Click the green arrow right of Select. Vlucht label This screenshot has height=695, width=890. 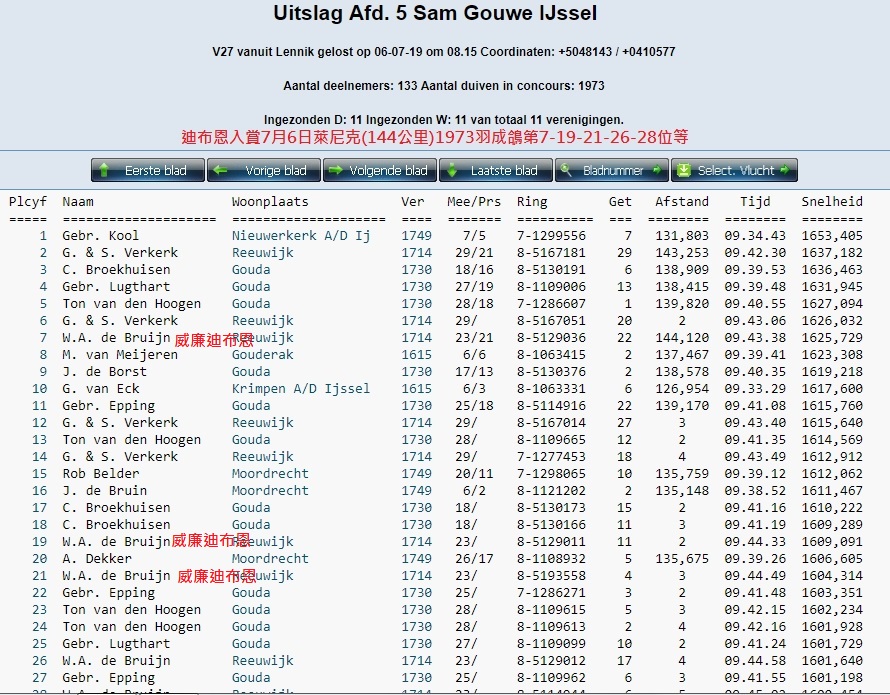click(786, 171)
